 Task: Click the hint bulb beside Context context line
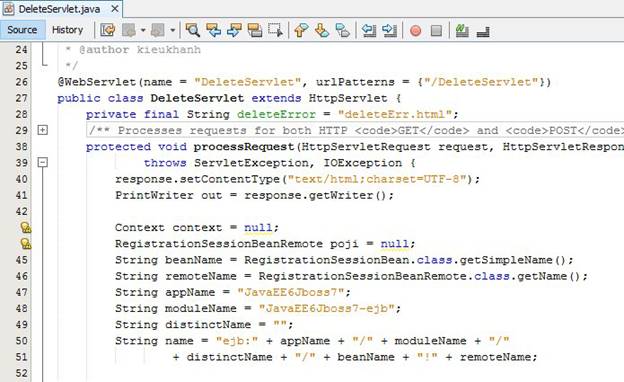tap(25, 228)
